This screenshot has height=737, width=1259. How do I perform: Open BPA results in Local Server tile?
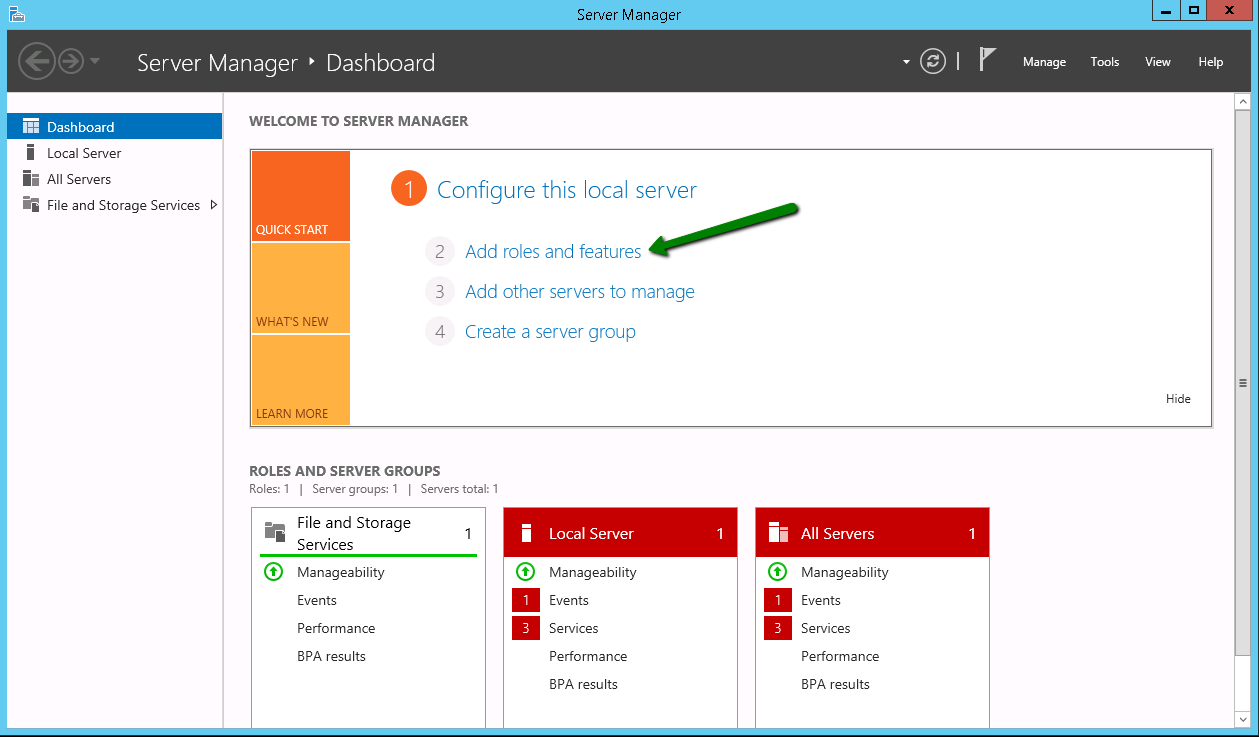pos(583,684)
